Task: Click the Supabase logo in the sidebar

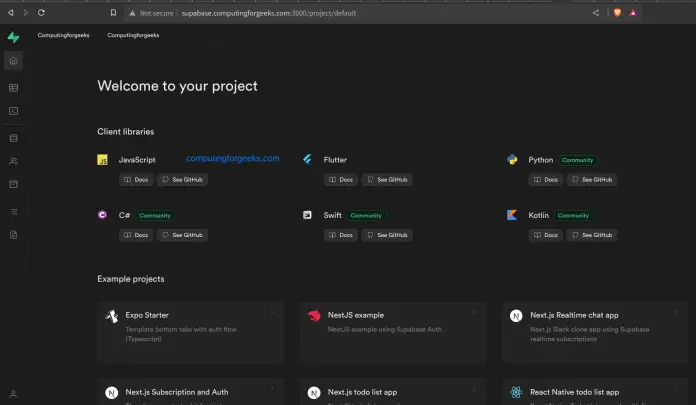Action: 13,37
